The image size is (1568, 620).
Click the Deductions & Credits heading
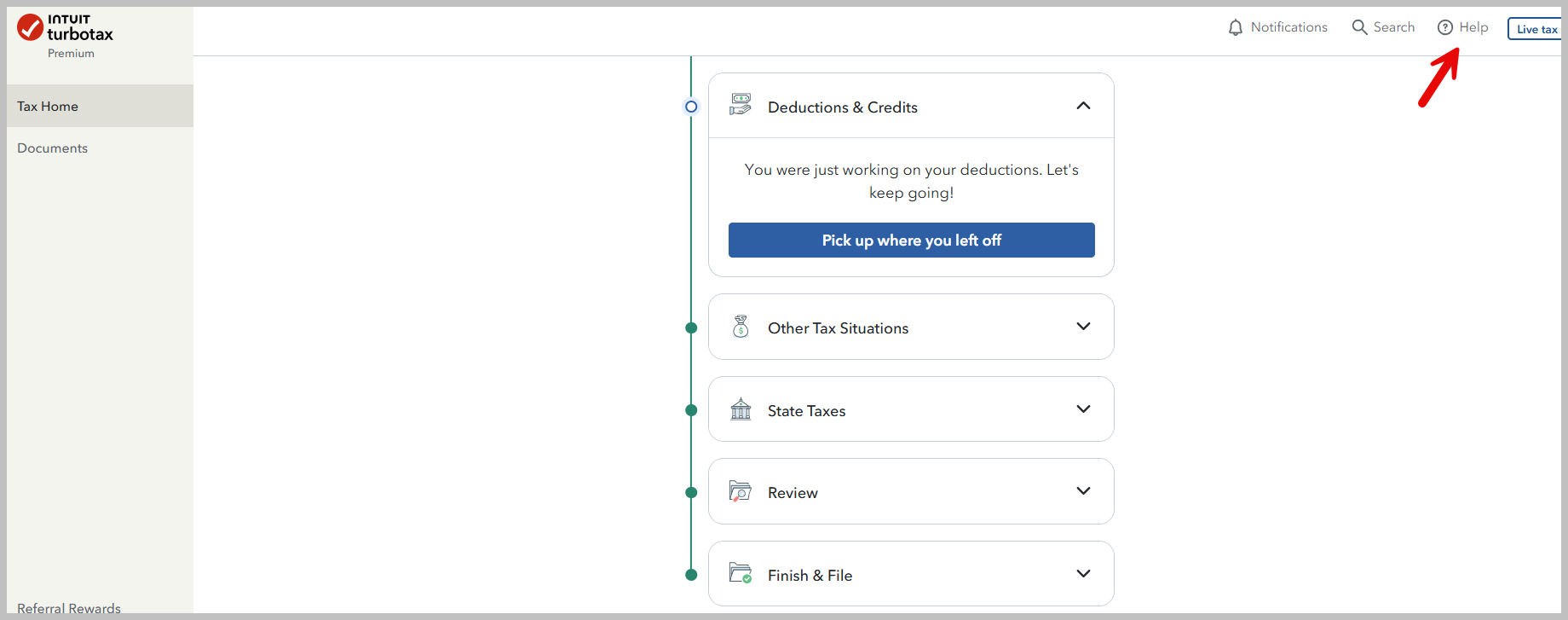pyautogui.click(x=843, y=107)
